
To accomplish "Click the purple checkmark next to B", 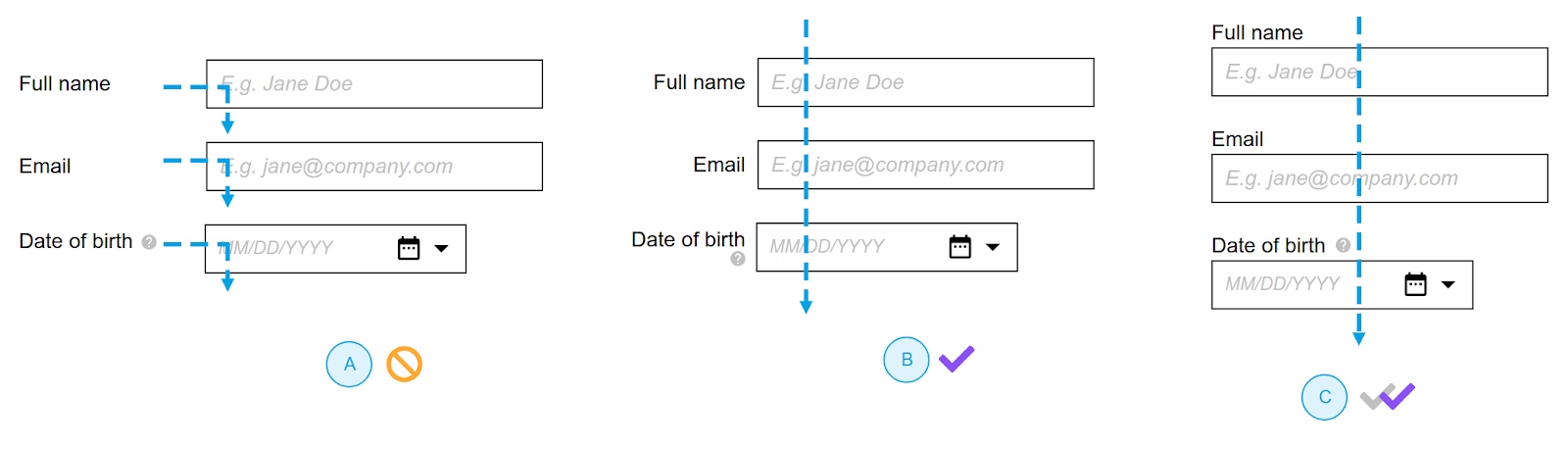I will pyautogui.click(x=956, y=359).
